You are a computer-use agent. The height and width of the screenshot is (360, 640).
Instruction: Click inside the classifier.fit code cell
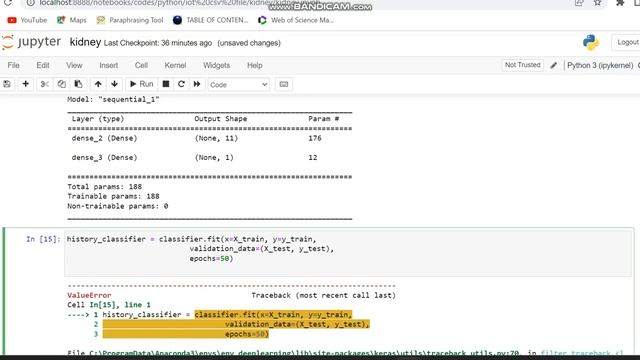(x=348, y=253)
